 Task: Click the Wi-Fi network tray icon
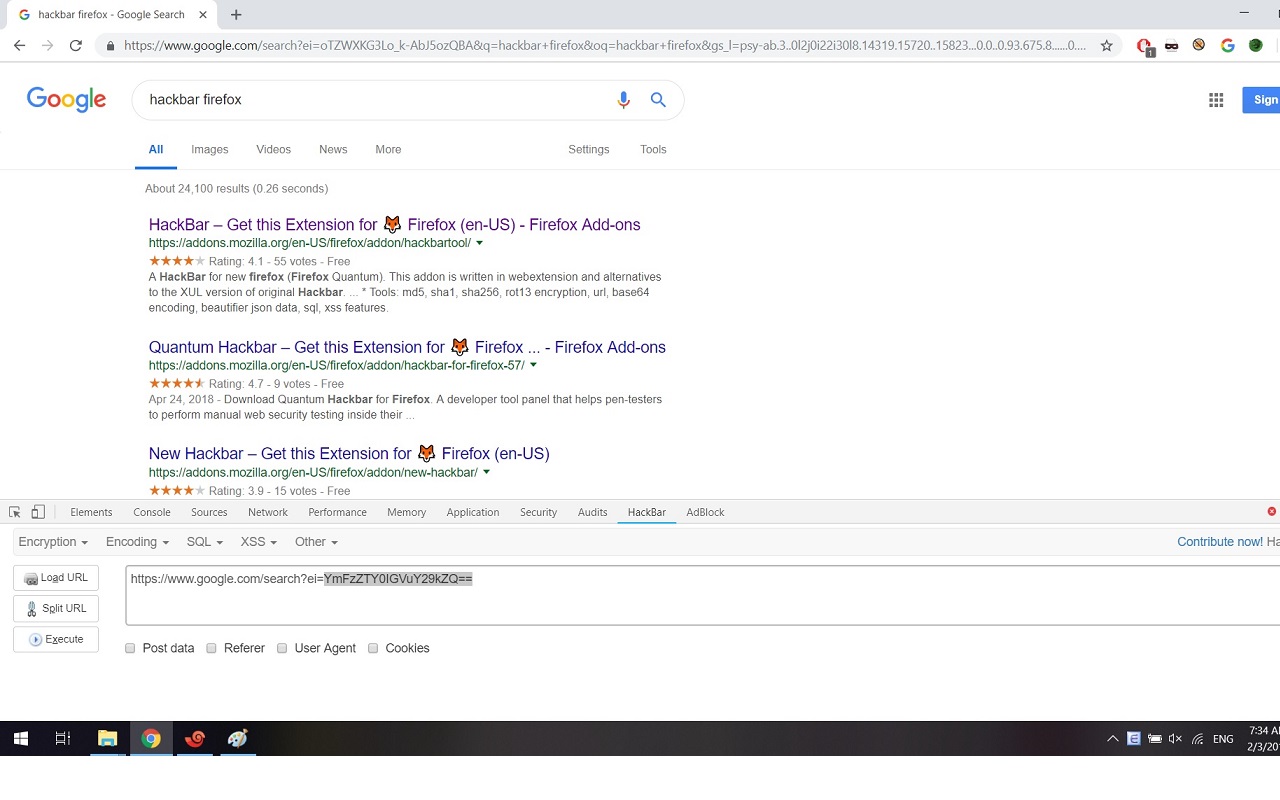pos(1197,739)
